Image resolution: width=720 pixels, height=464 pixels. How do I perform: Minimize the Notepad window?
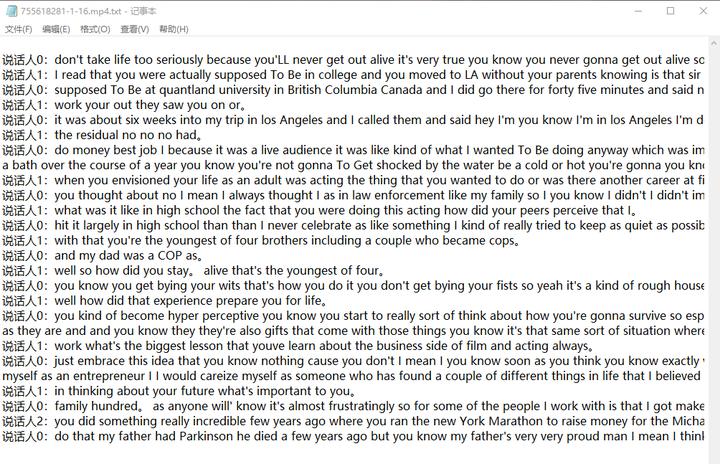625,11
